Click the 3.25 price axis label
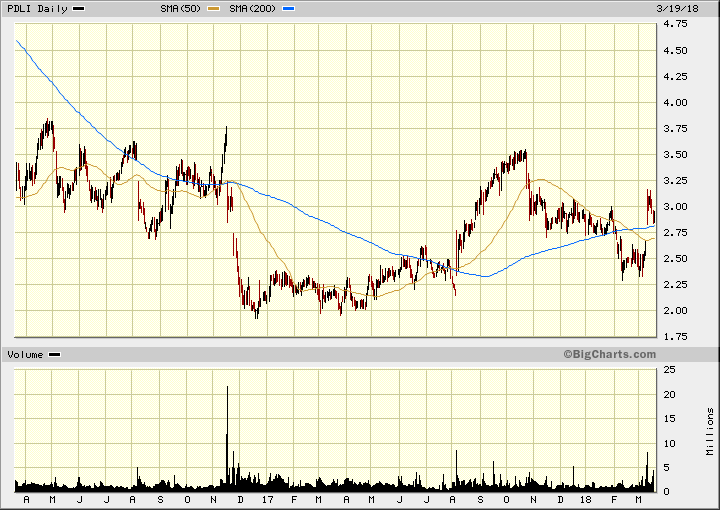The width and height of the screenshot is (720, 510). (x=675, y=181)
